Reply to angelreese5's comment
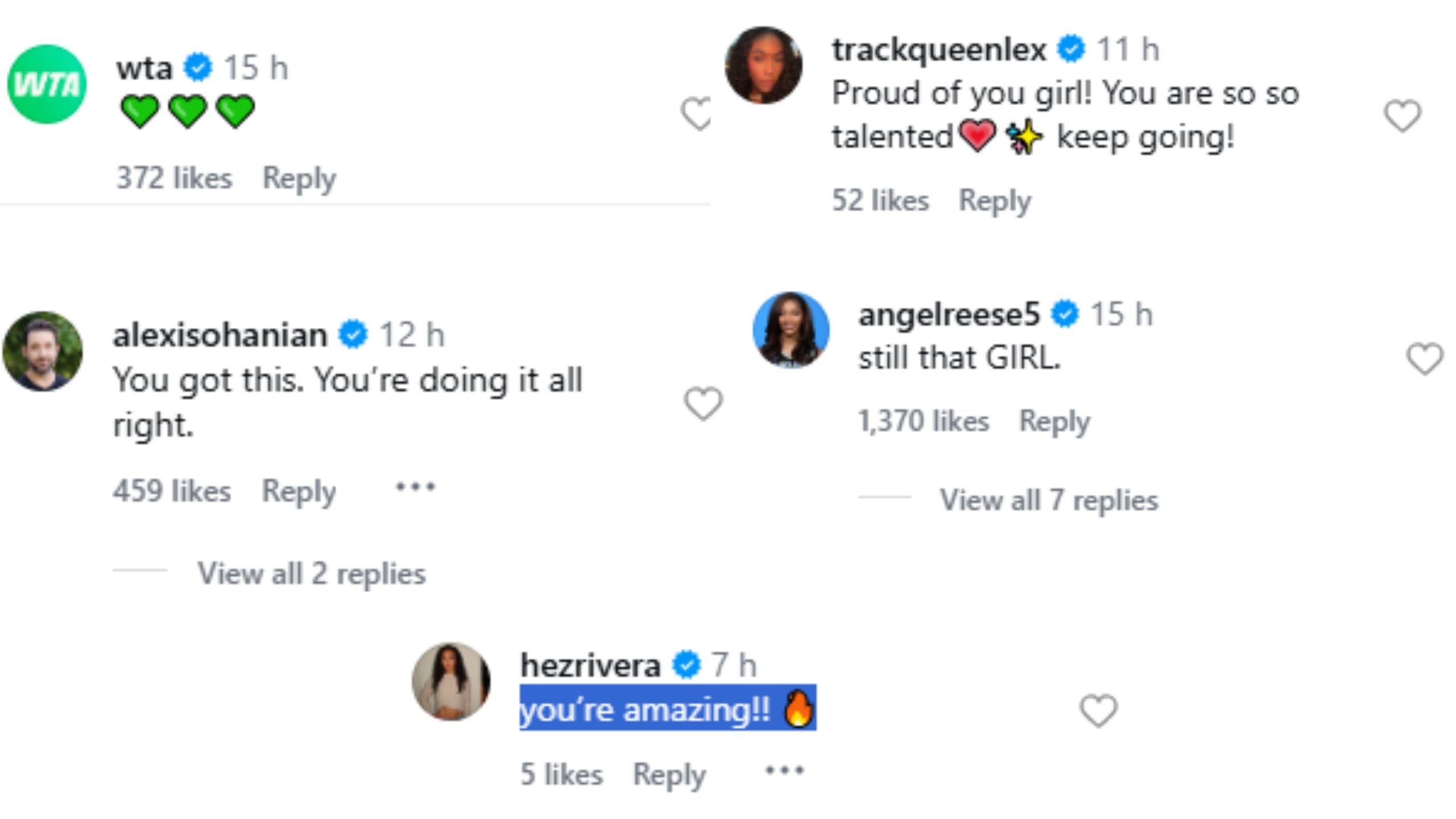Viewport: 1456px width, 819px height. tap(1054, 421)
